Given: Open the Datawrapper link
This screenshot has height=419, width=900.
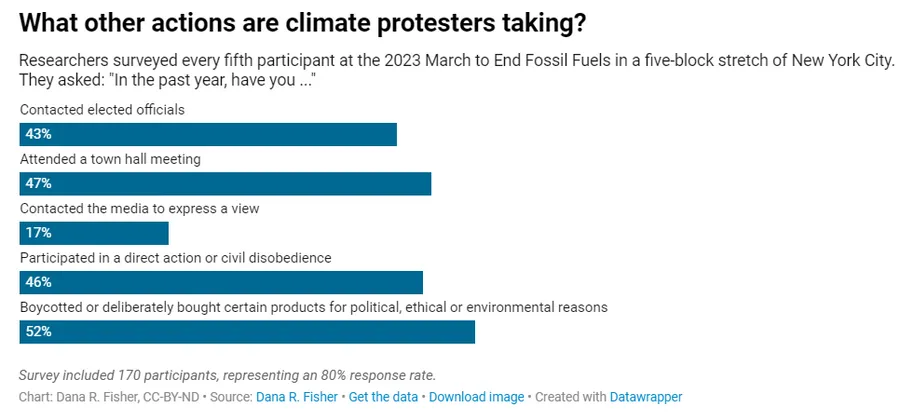Looking at the screenshot, I should click(x=646, y=397).
